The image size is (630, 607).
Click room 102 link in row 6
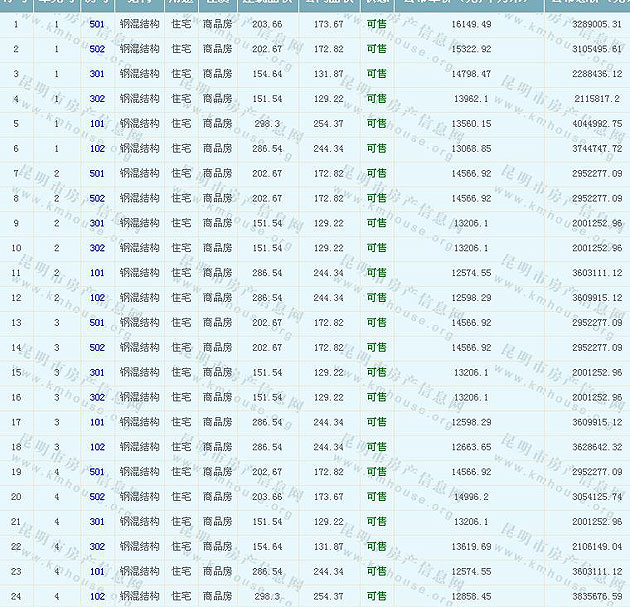click(x=97, y=148)
